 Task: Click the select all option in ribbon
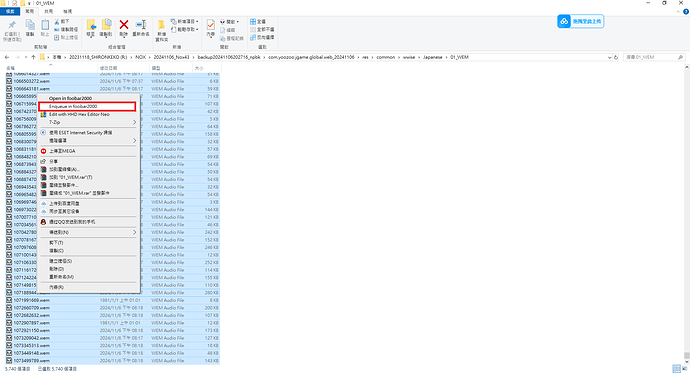(258, 22)
